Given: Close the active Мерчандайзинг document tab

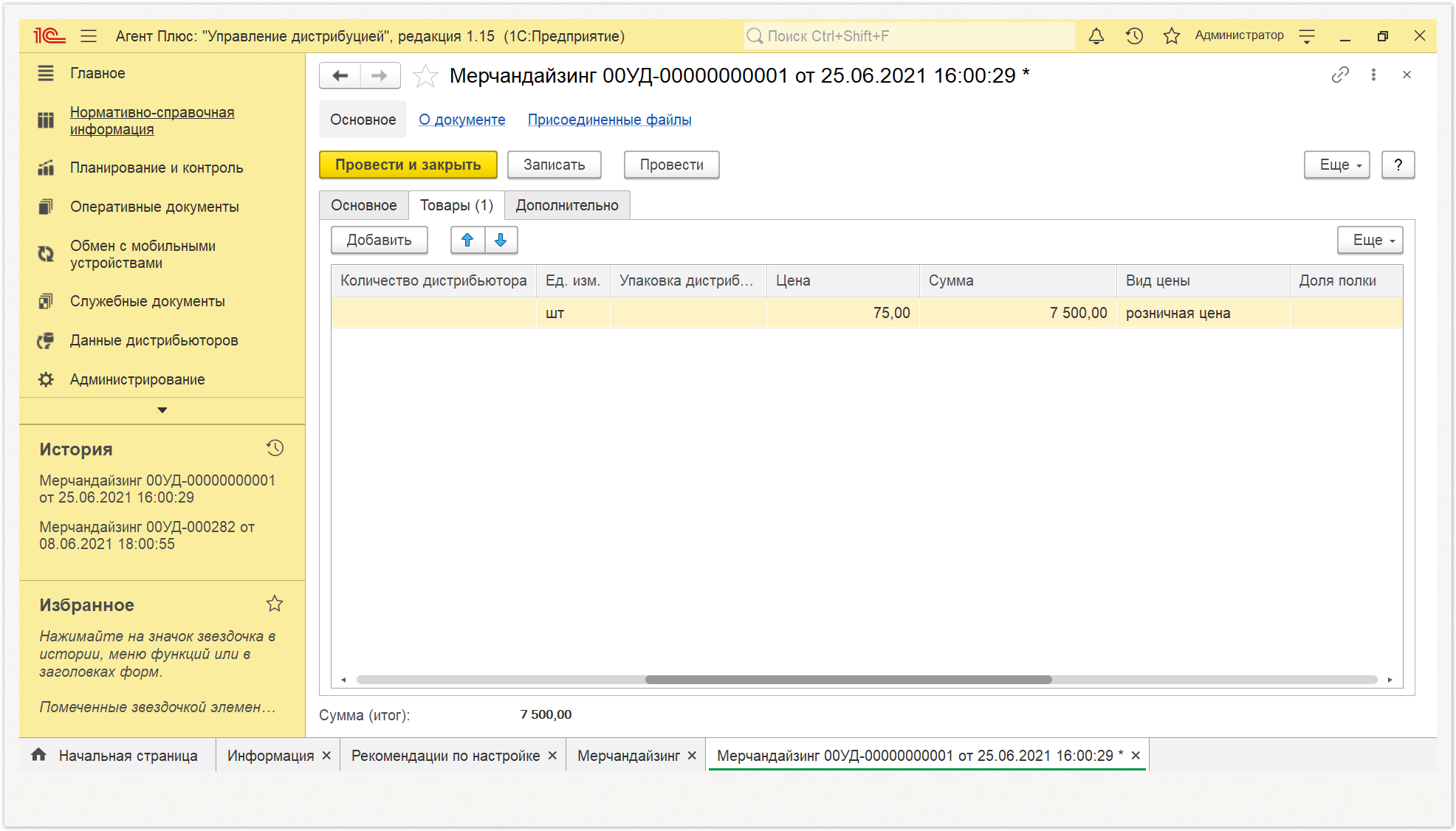Looking at the screenshot, I should click(x=1136, y=756).
